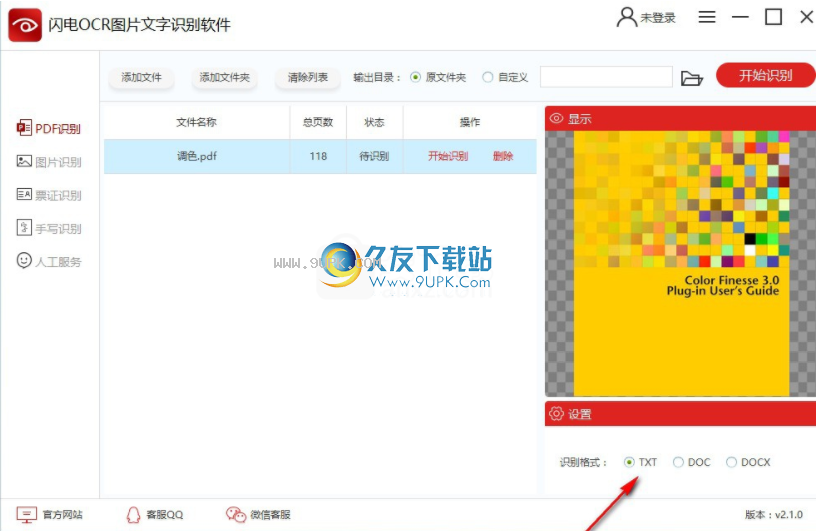Click the 输出目录 label

[x=377, y=78]
